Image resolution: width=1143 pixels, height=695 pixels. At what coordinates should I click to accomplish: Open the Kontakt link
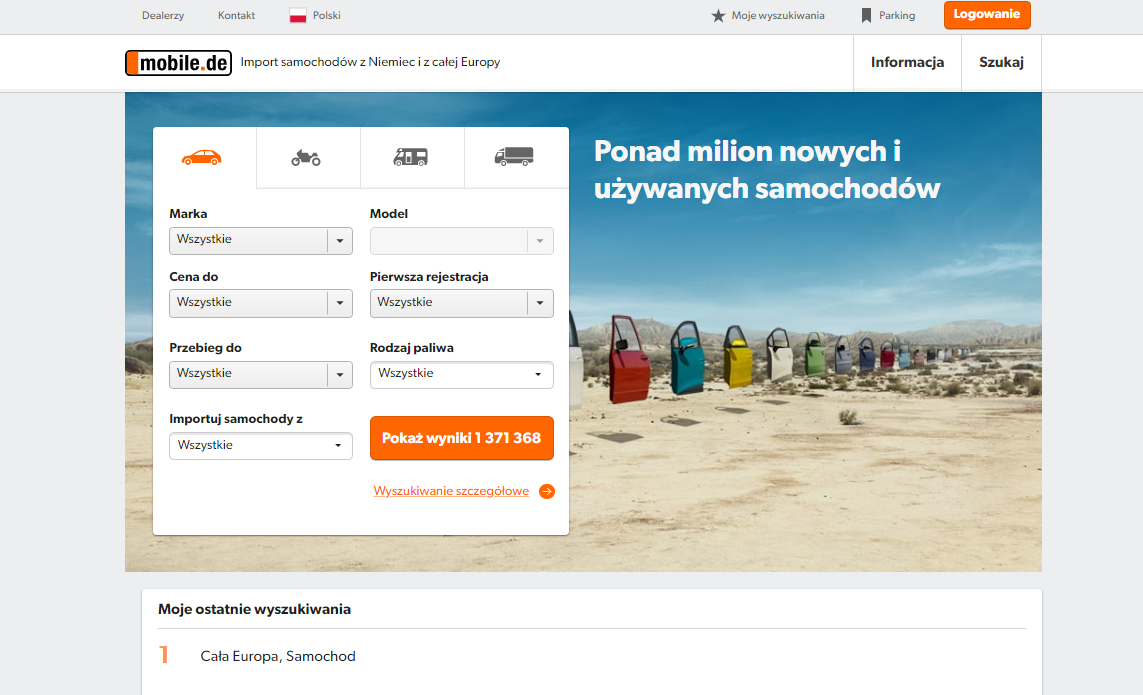pos(236,15)
